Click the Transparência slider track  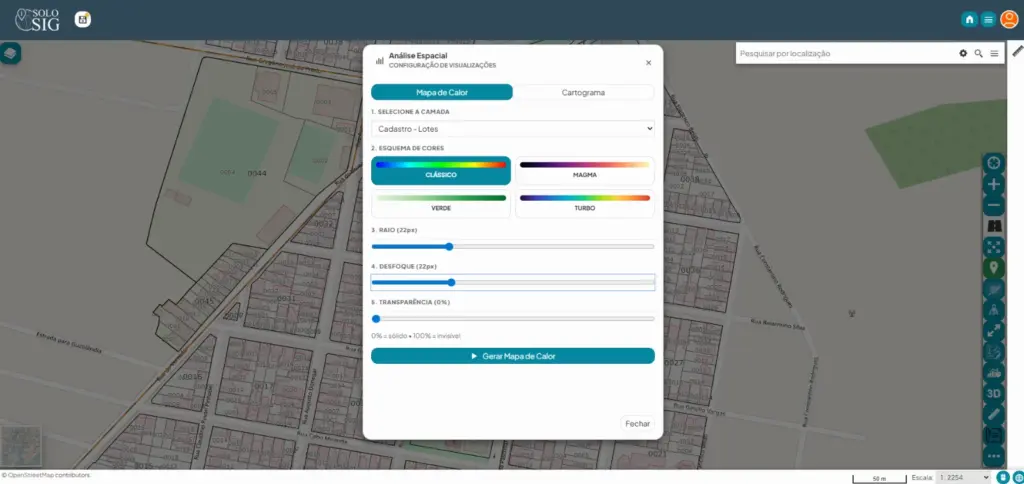tap(512, 318)
